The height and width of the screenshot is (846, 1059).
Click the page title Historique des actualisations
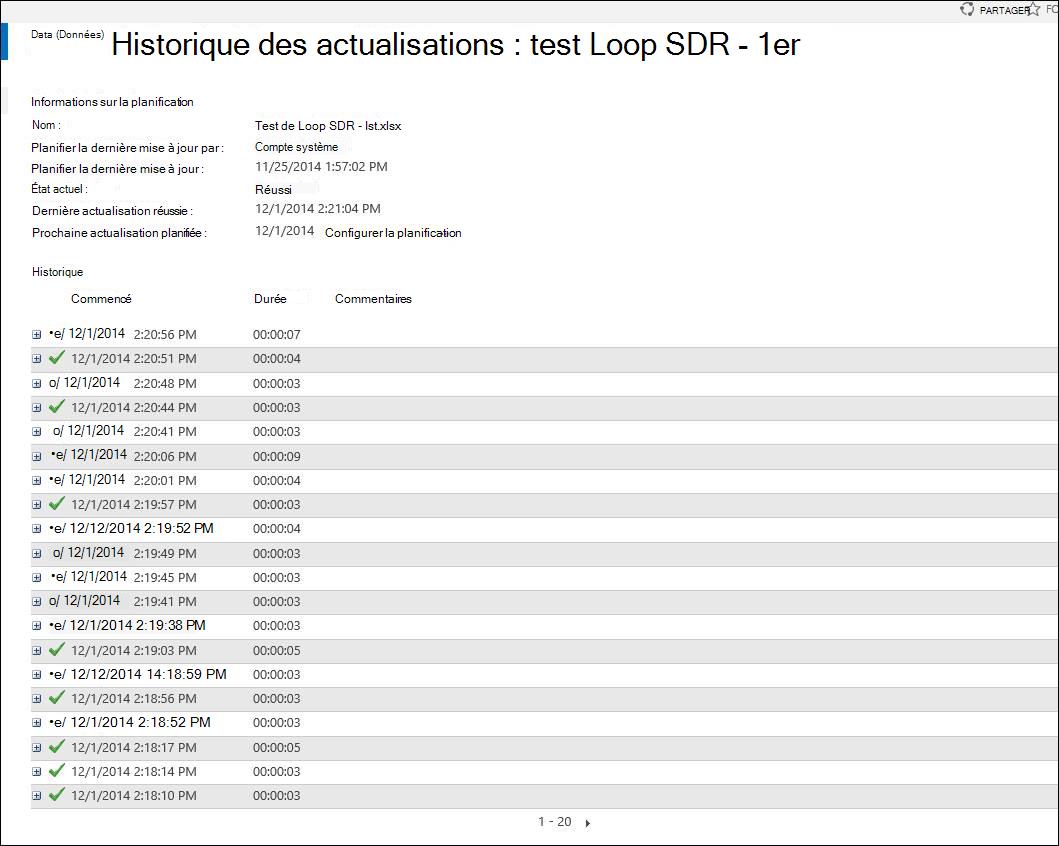pyautogui.click(x=456, y=45)
